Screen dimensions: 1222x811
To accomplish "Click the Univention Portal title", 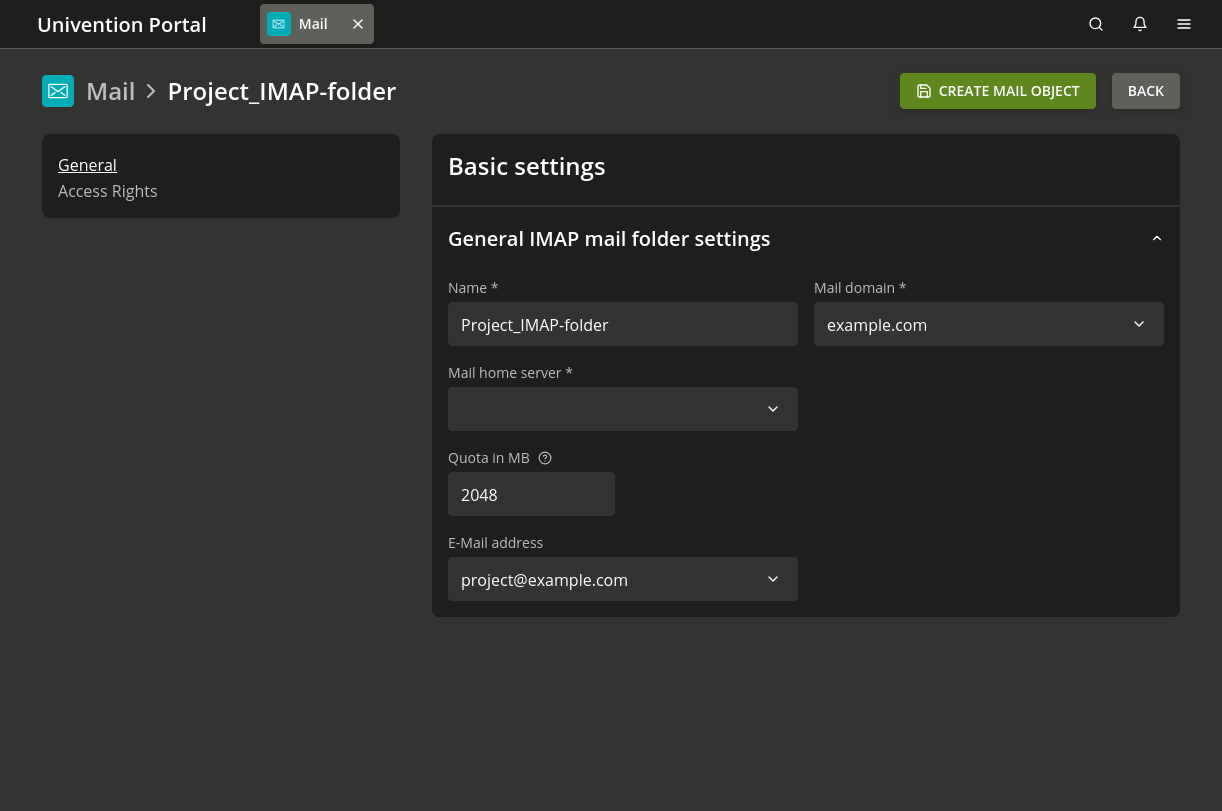I will [x=121, y=25].
